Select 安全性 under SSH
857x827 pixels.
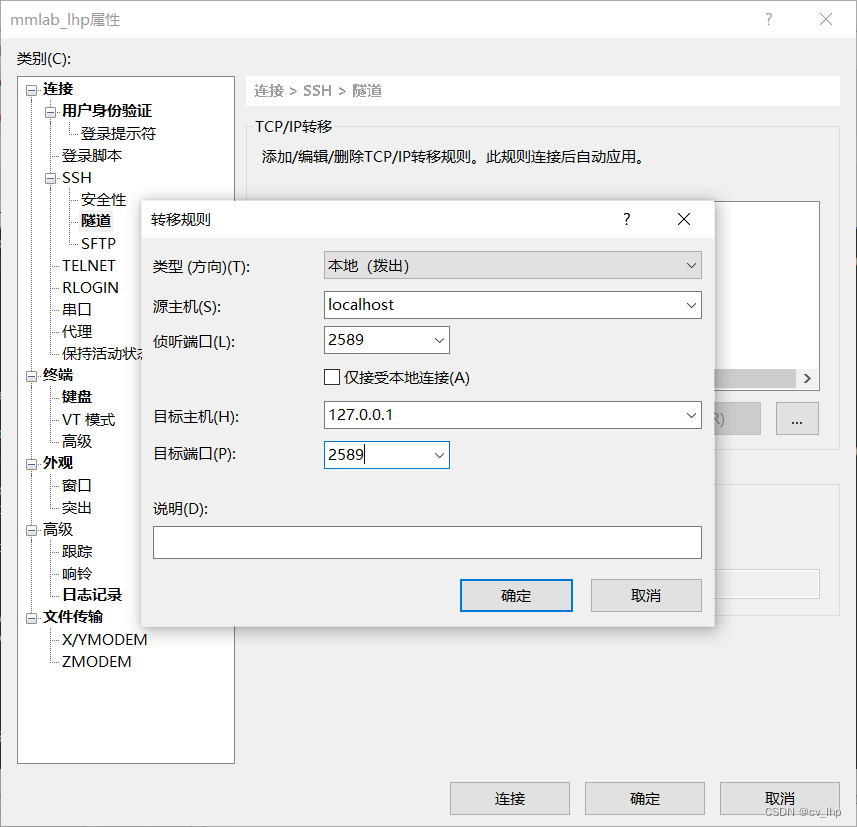click(x=103, y=200)
